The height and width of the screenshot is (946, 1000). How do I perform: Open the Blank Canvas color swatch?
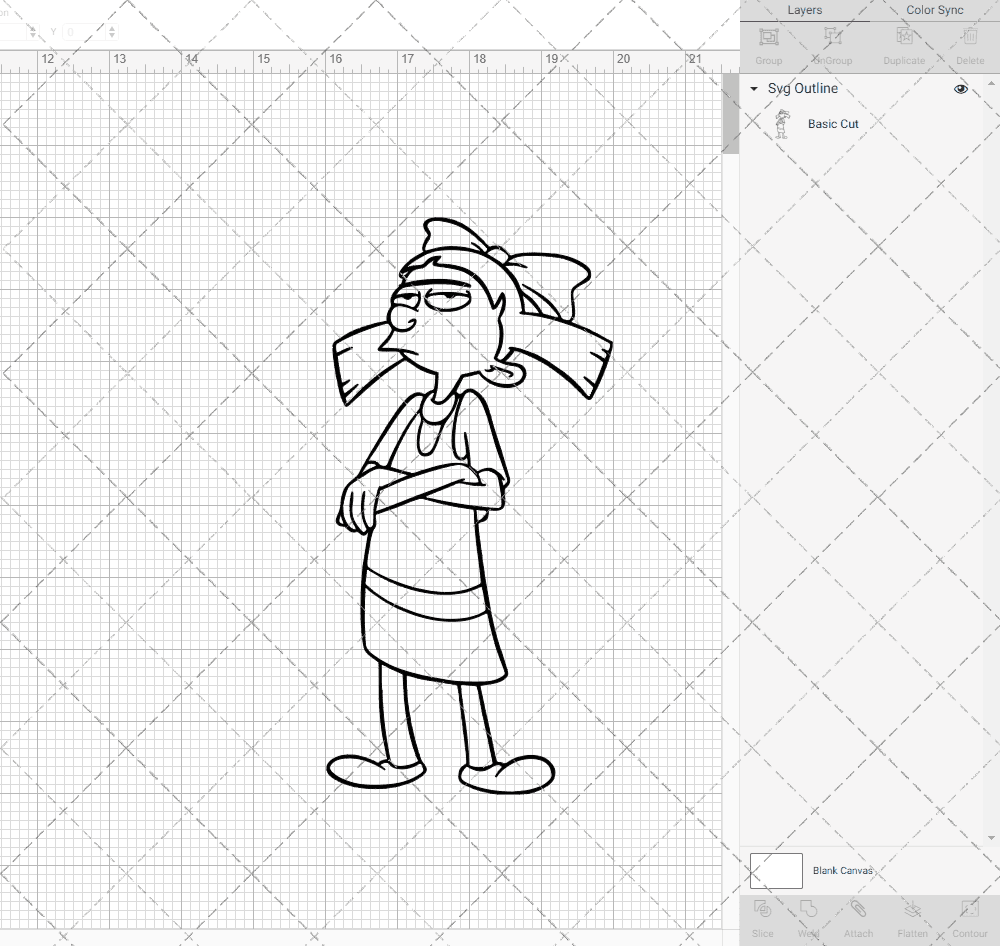tap(775, 870)
